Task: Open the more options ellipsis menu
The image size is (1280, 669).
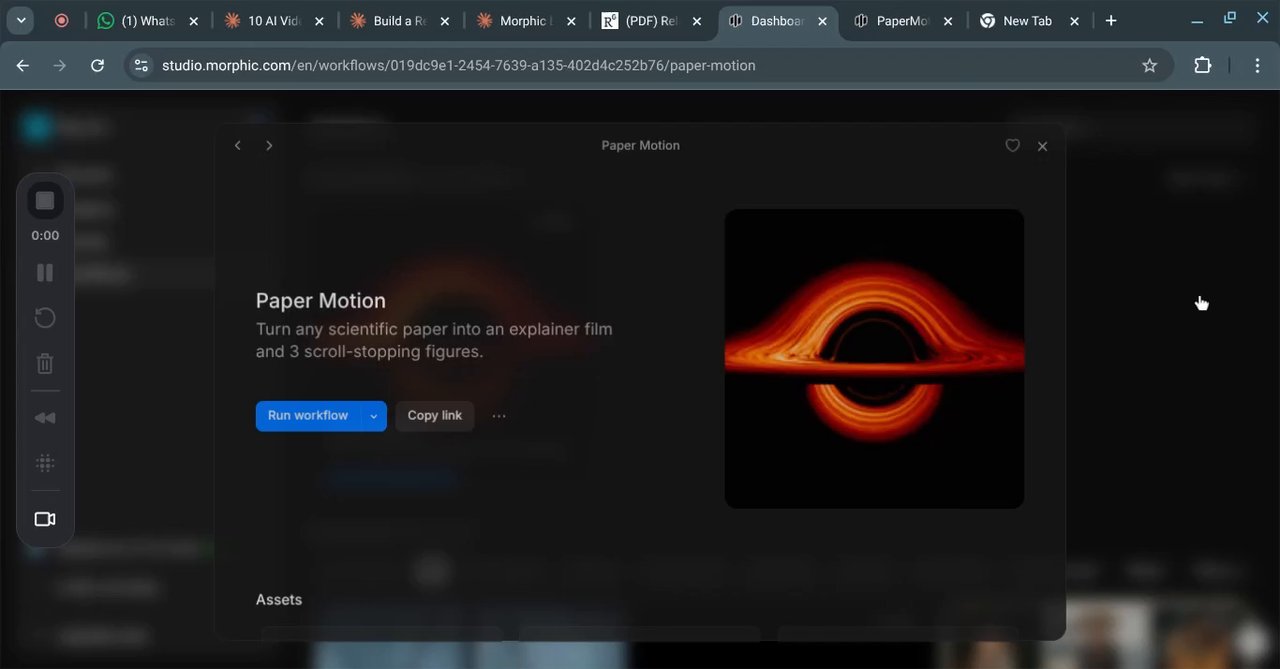Action: click(x=499, y=416)
